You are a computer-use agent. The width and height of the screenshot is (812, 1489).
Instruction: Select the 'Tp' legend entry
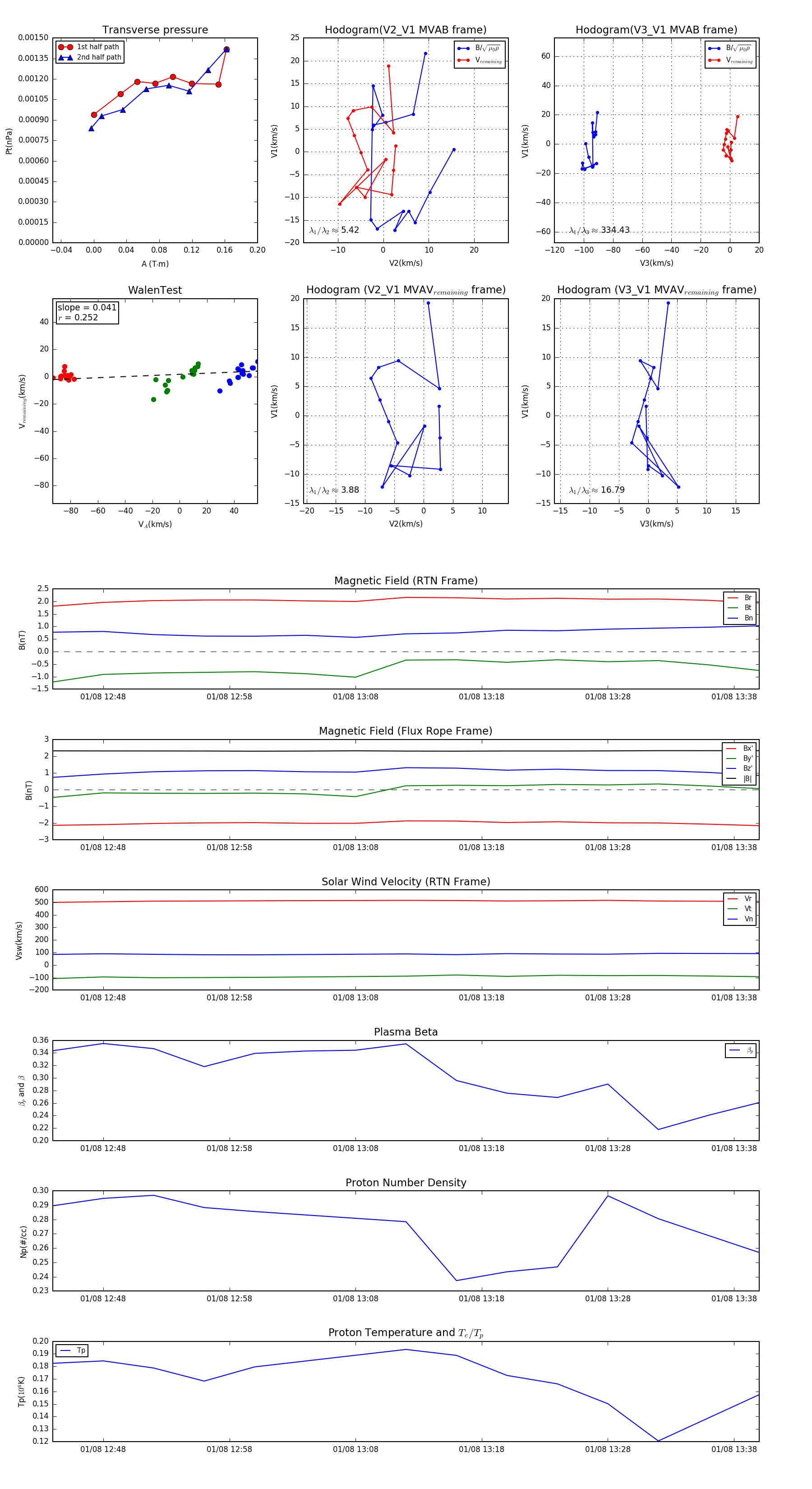pyautogui.click(x=72, y=1351)
